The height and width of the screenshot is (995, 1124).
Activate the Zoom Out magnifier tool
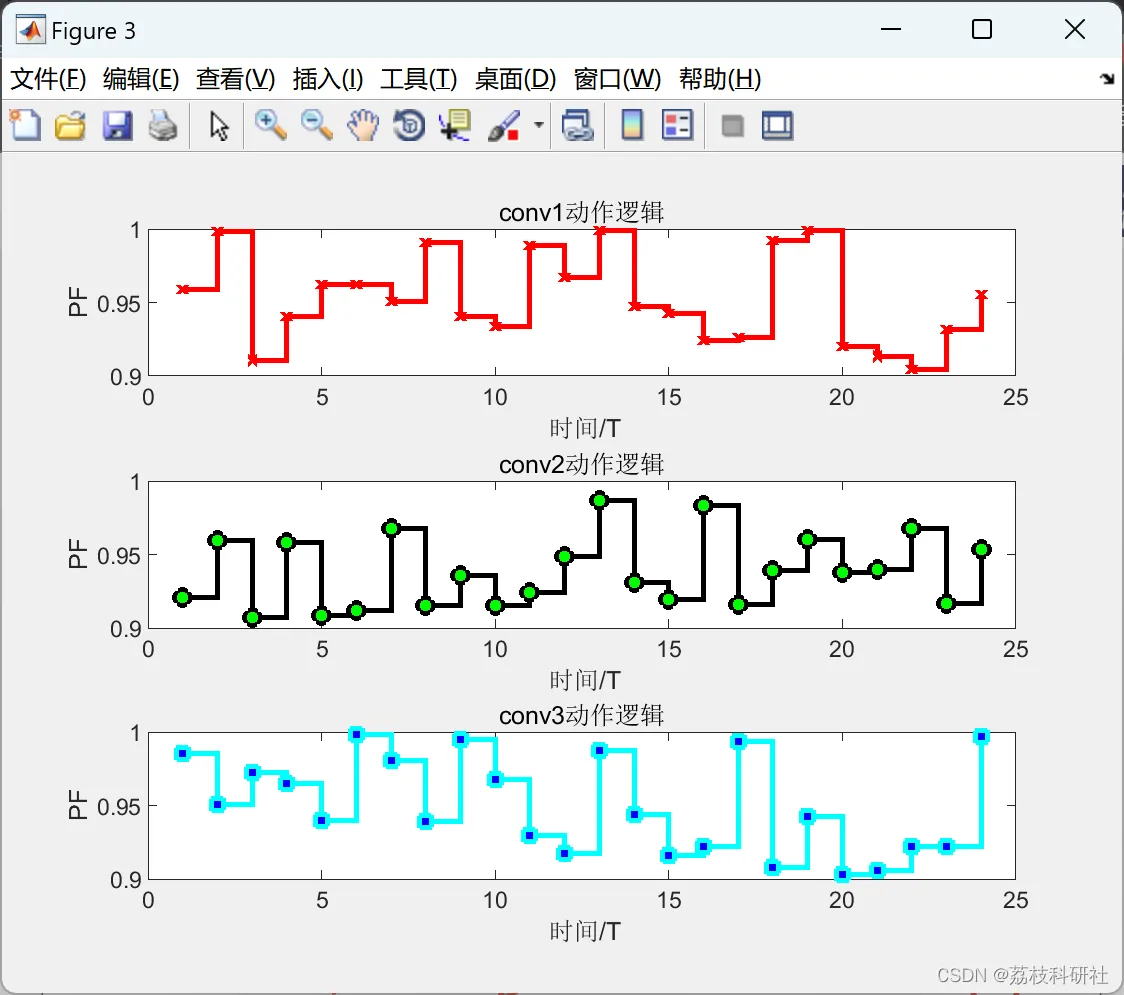(317, 125)
